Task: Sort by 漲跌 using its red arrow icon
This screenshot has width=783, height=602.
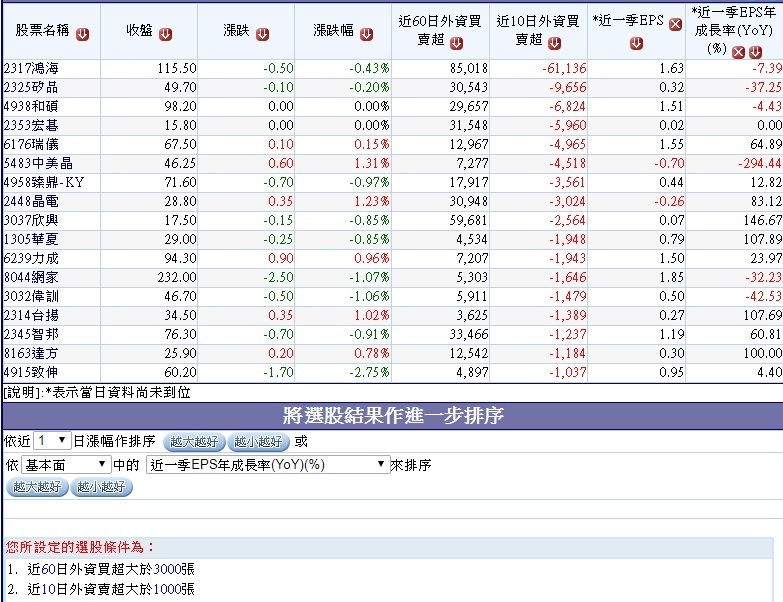Action: pyautogui.click(x=263, y=34)
